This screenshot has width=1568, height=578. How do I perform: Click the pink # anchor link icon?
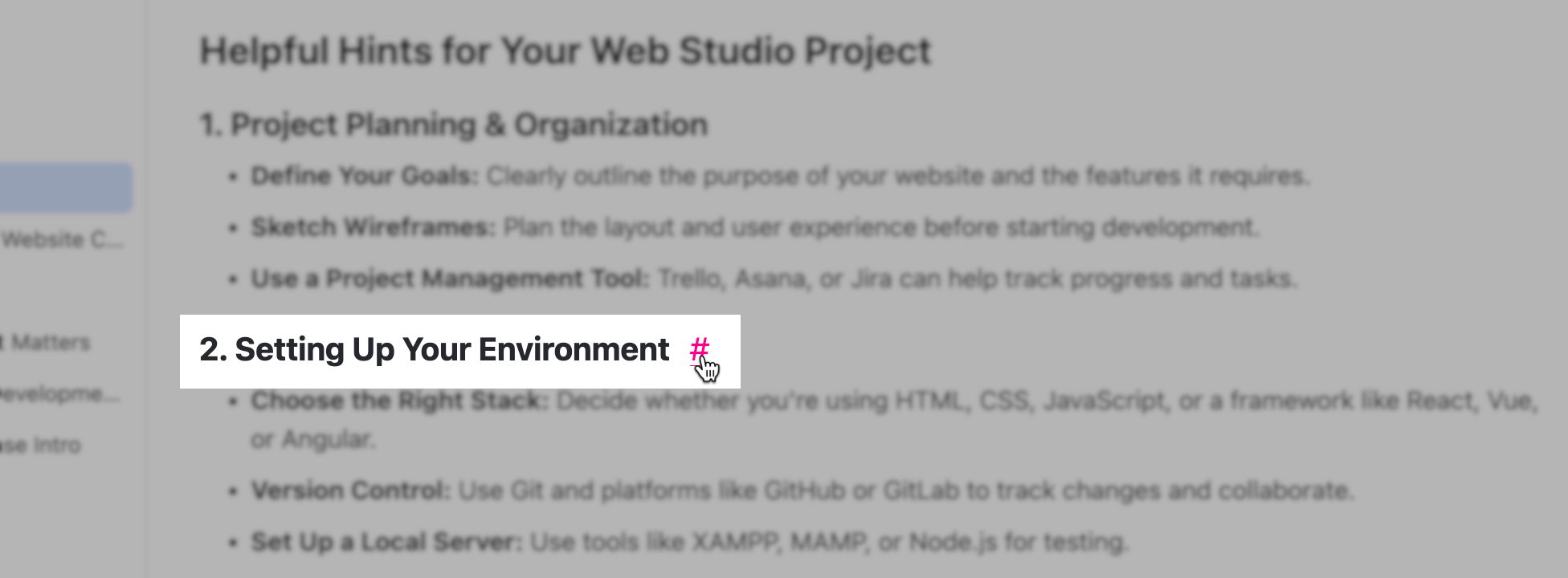click(x=699, y=349)
